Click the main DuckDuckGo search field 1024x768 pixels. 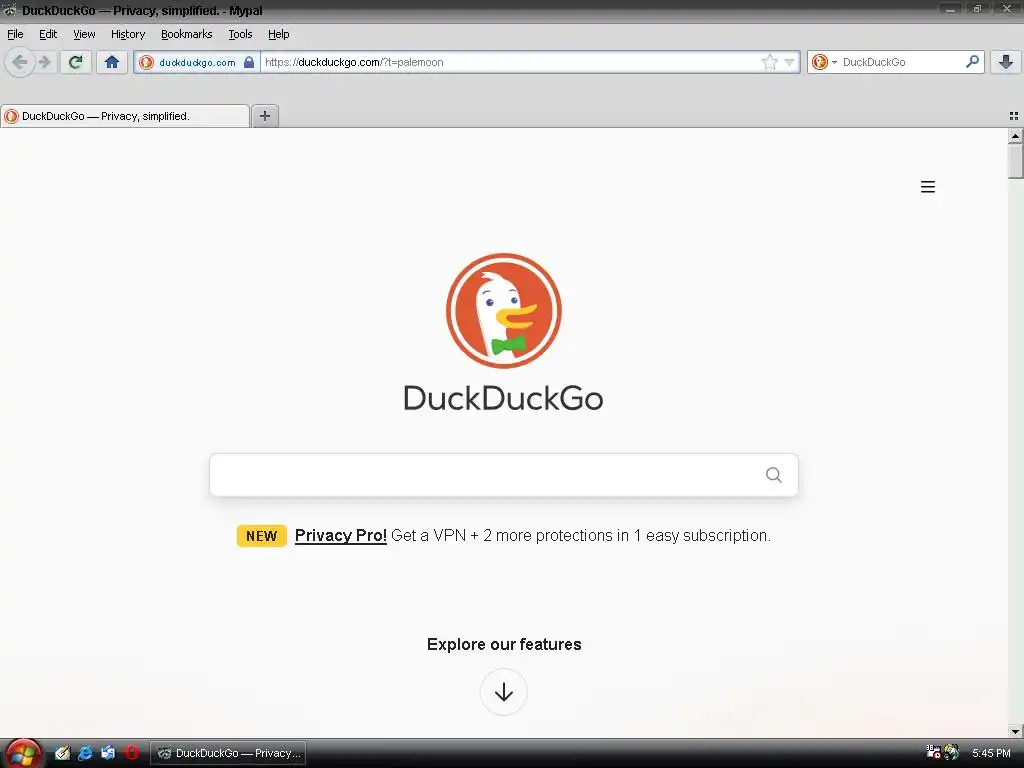[504, 475]
